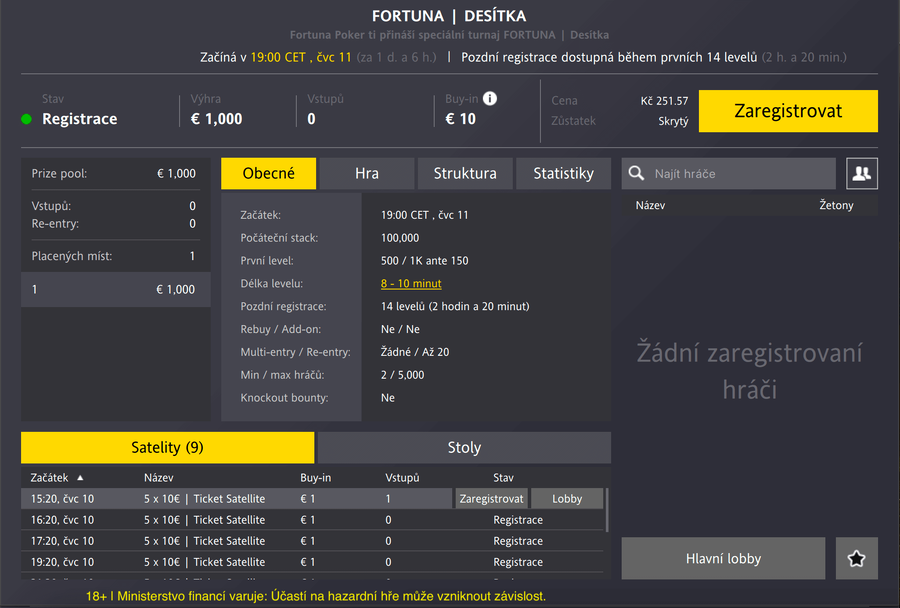Select the 16:20, čvc 10 satellite row
The height and width of the screenshot is (608, 900).
(x=312, y=520)
